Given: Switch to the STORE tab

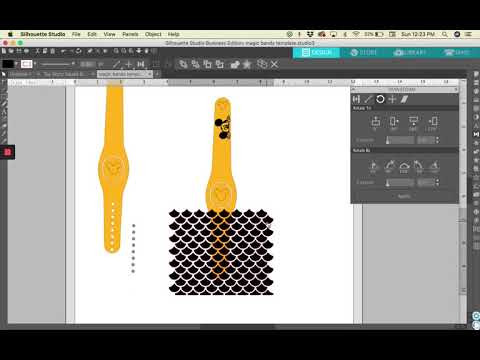Looking at the screenshot, I should tap(363, 53).
